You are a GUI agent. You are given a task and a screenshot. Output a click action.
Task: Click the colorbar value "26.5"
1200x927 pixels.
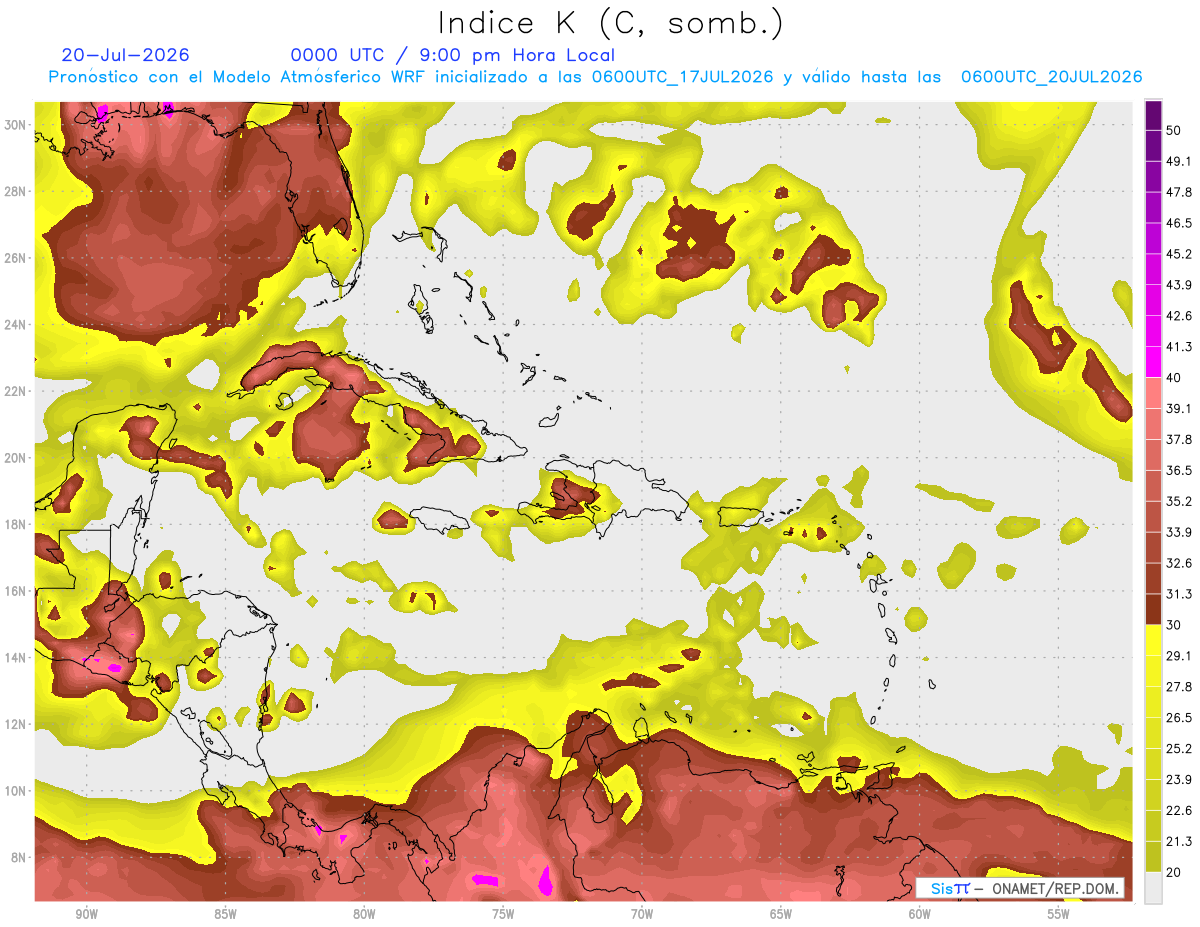click(x=1178, y=719)
